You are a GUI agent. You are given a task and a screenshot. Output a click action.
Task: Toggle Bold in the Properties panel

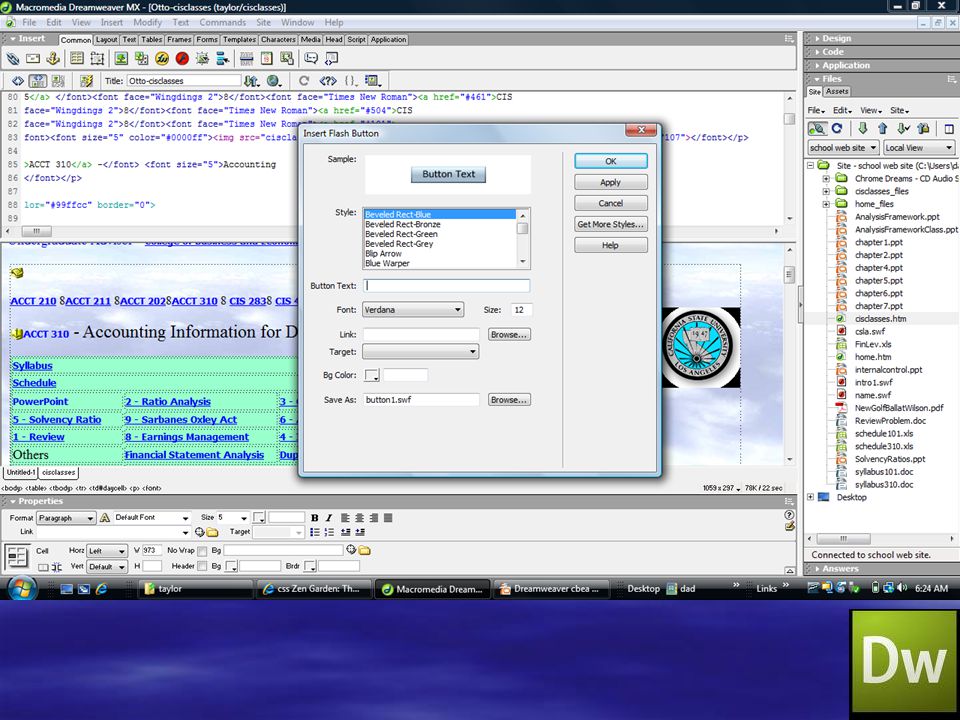point(315,518)
